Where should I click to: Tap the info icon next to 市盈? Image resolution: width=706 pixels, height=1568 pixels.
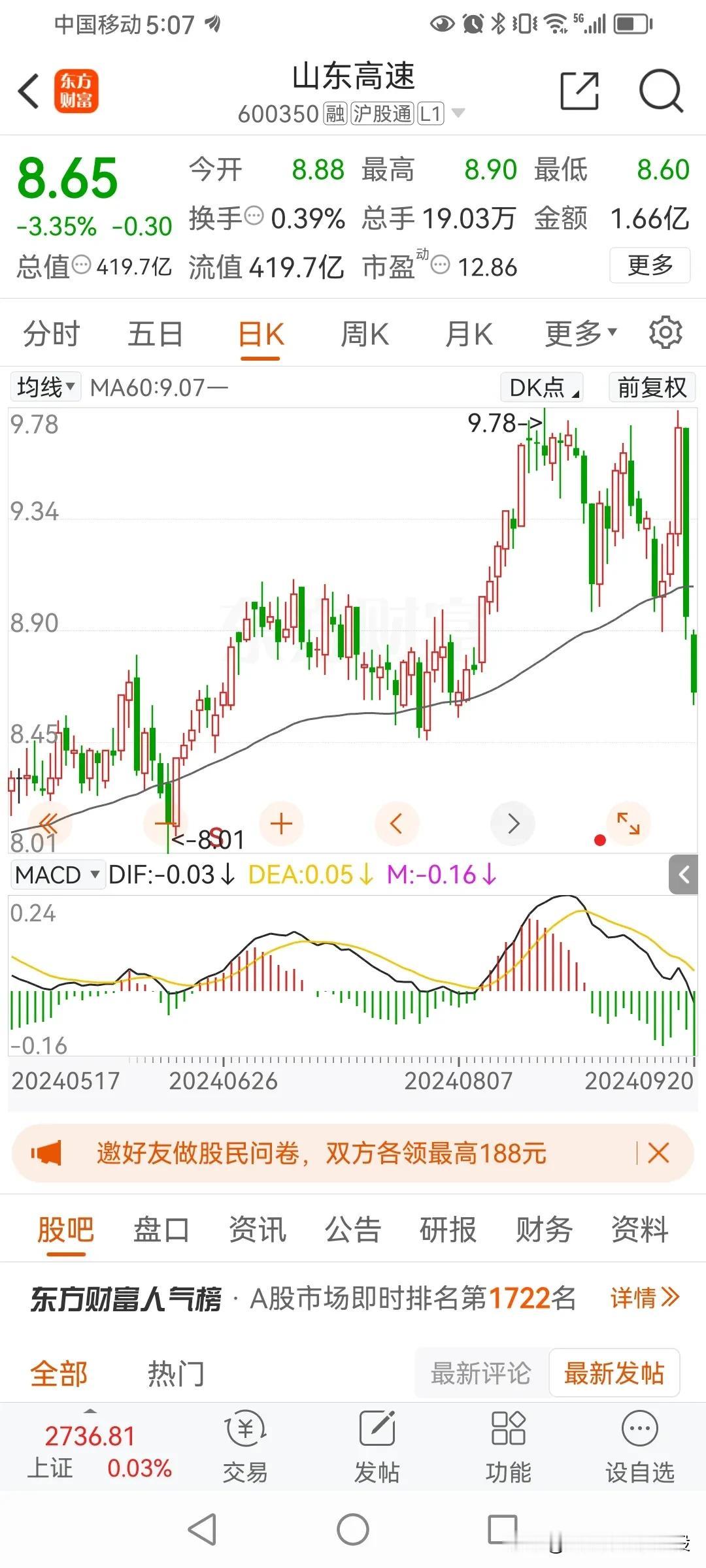coord(441,265)
